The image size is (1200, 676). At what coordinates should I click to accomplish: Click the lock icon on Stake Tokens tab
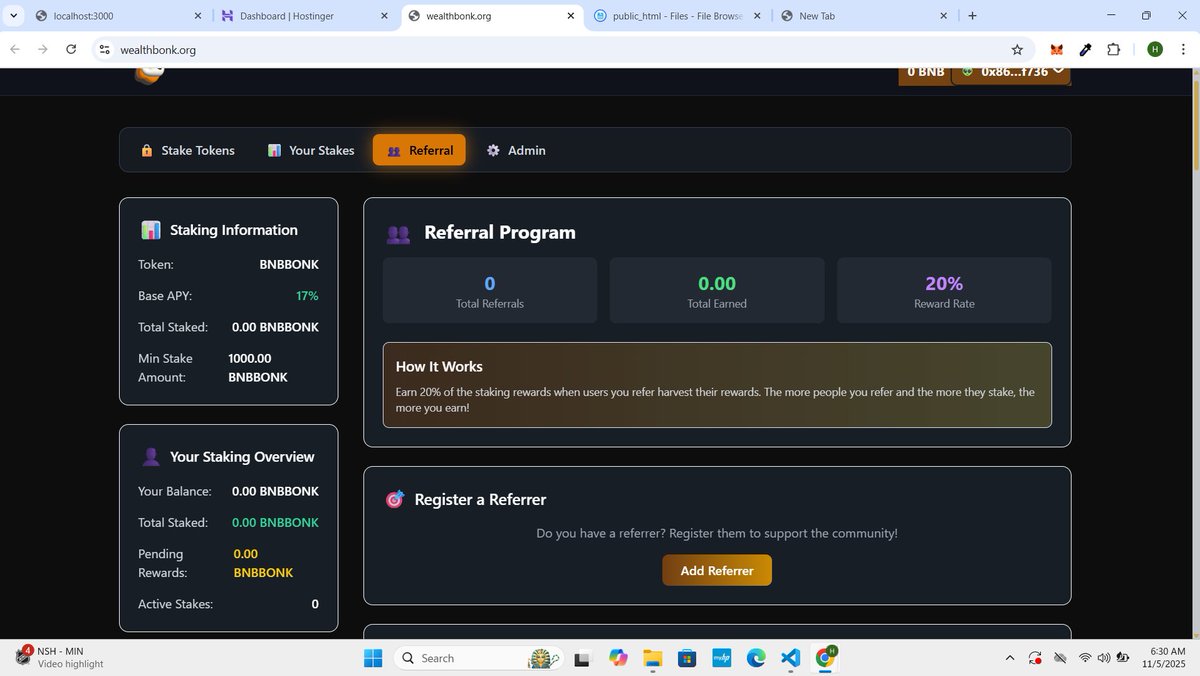click(x=146, y=149)
